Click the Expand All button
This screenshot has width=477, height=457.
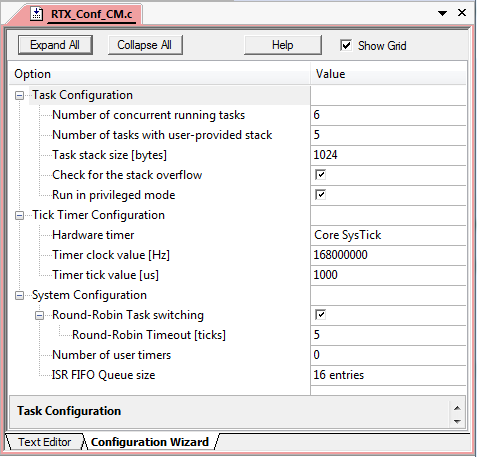55,45
